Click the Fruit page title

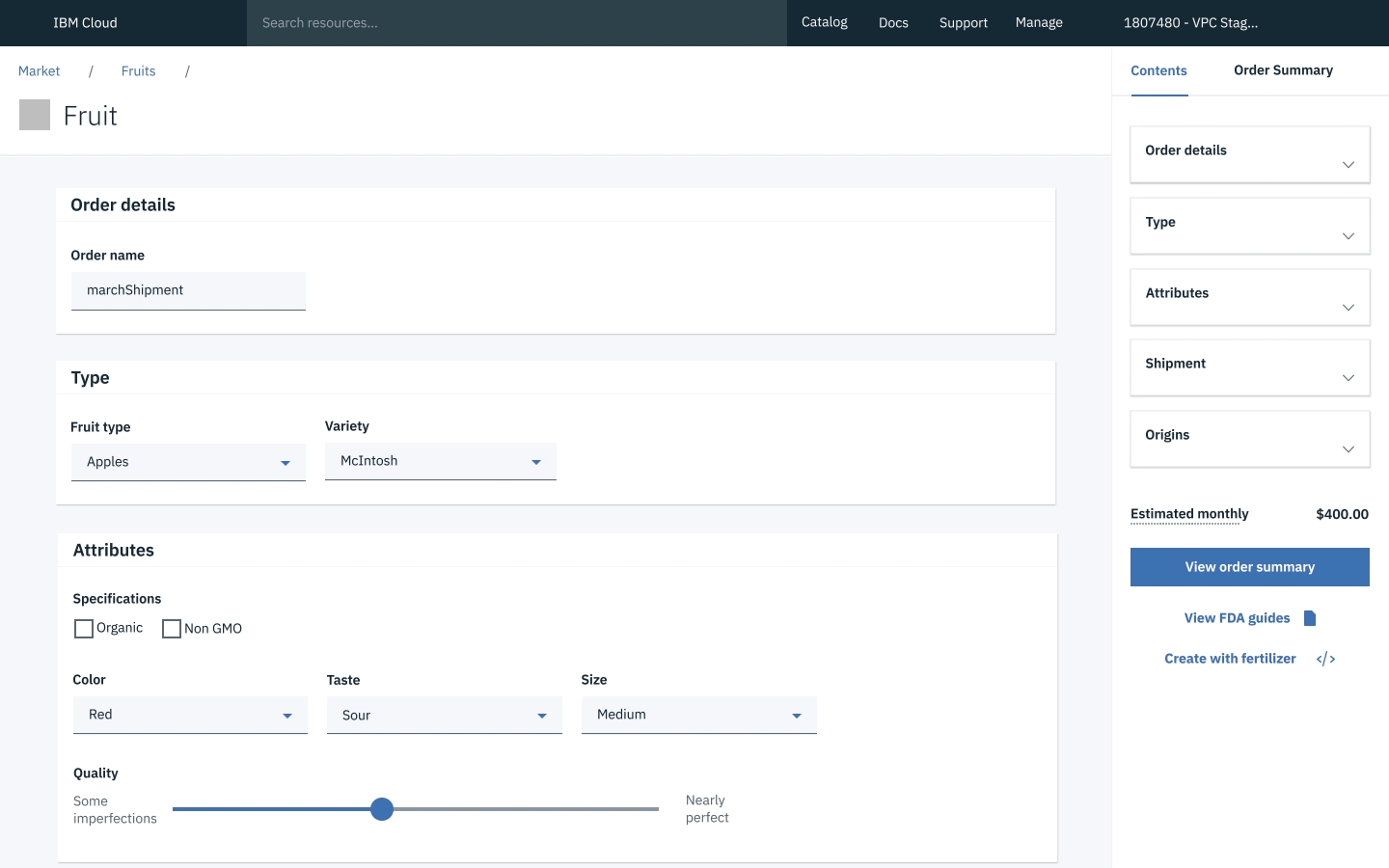pyautogui.click(x=90, y=116)
